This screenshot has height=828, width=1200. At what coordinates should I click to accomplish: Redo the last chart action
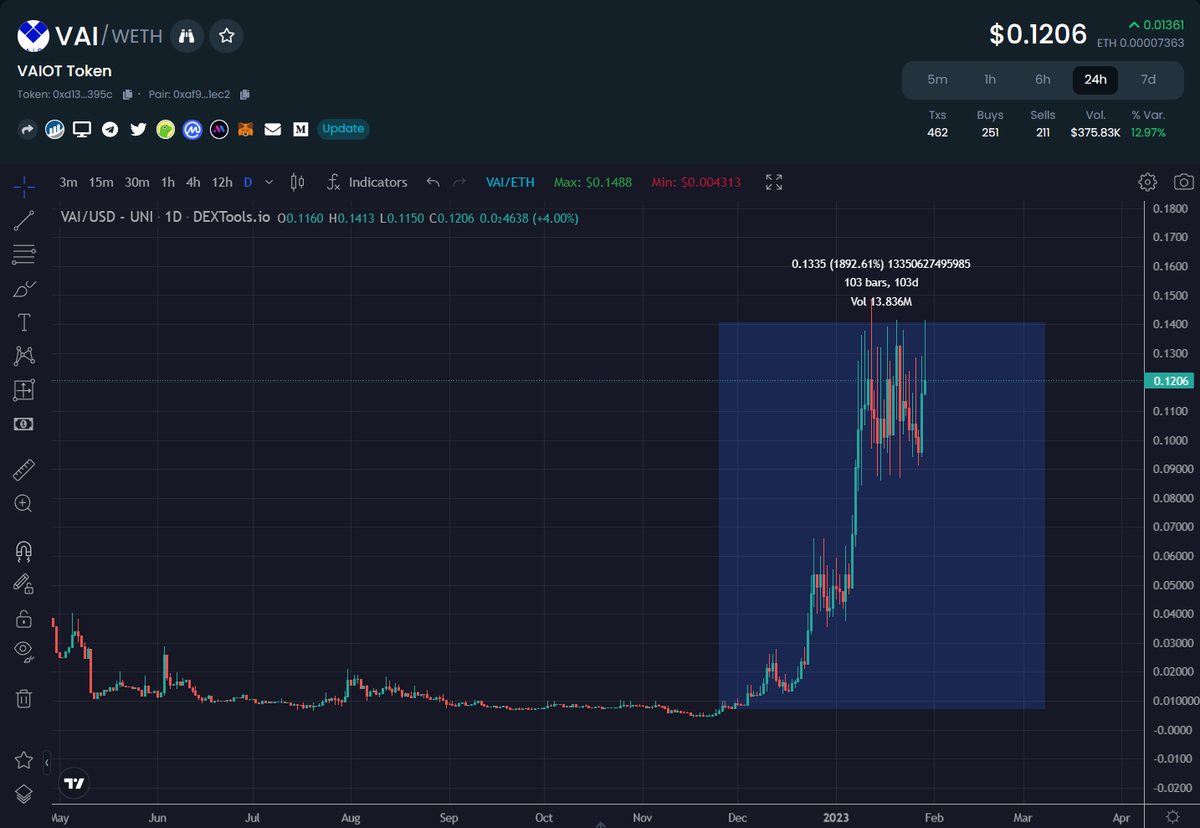click(460, 182)
